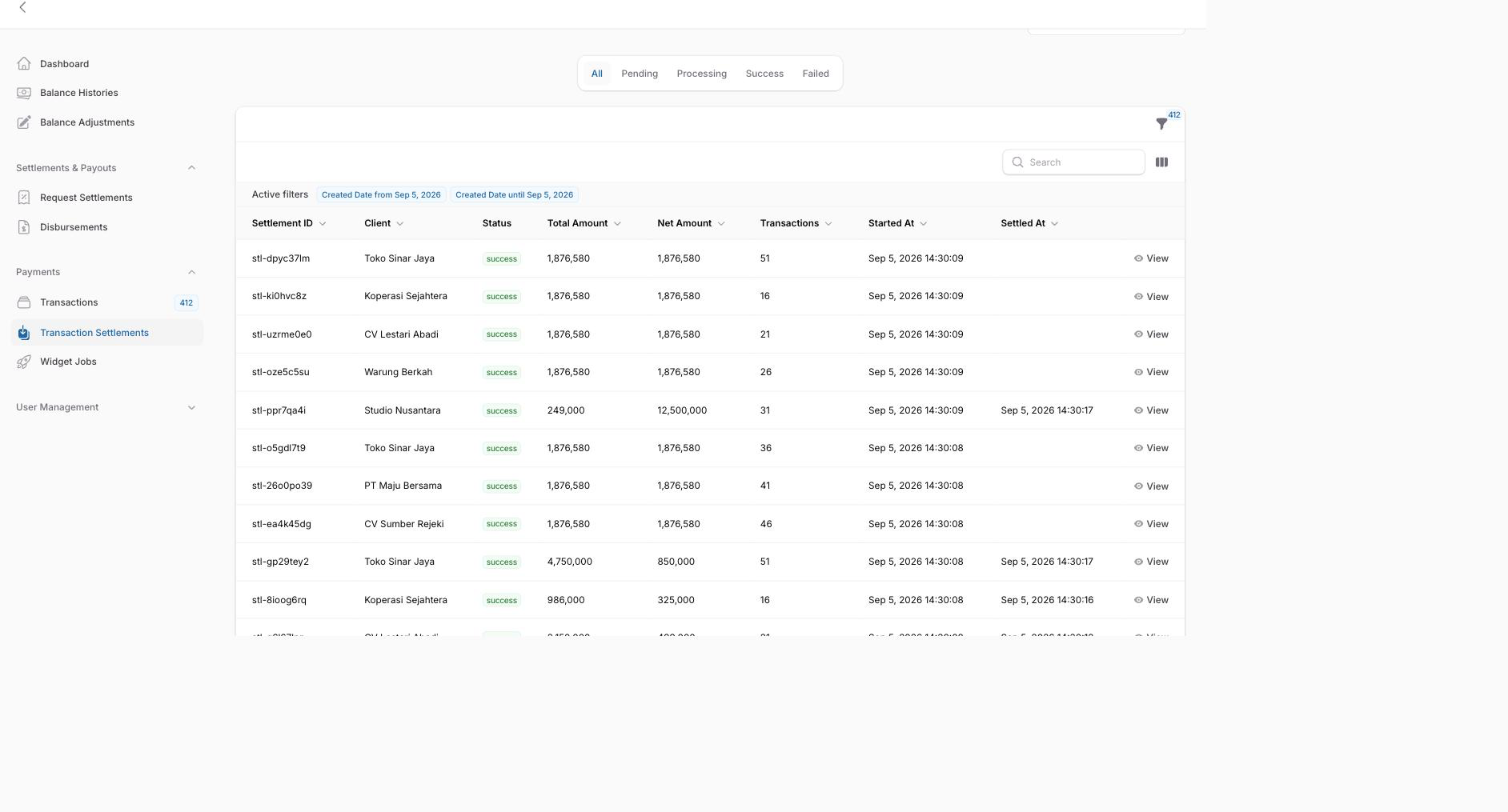View settlement stl-dpyc37lm
The image size is (1508, 812).
[1151, 258]
